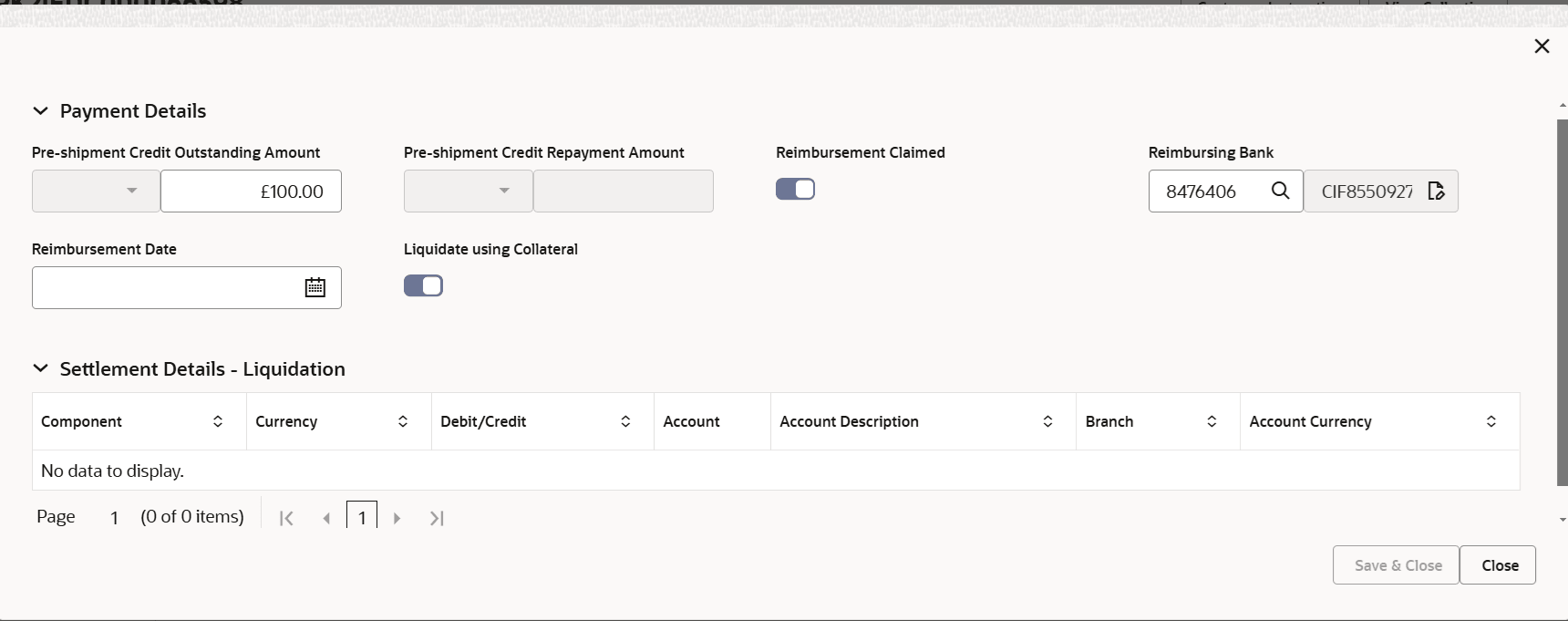Click the Pre-shipment Credit Repayment Amount field
1568x621 pixels.
(x=624, y=191)
